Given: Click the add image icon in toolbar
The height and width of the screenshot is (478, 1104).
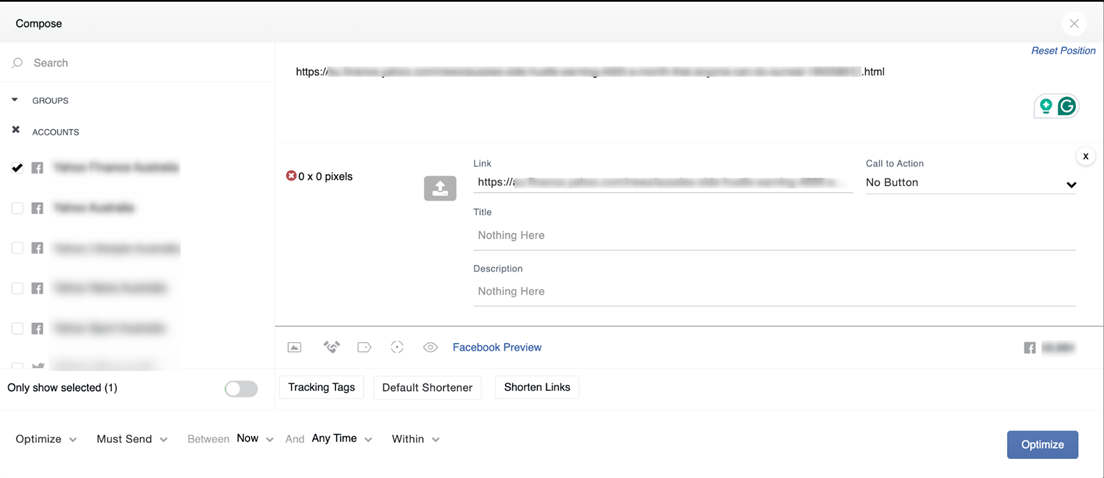Looking at the screenshot, I should click(294, 347).
